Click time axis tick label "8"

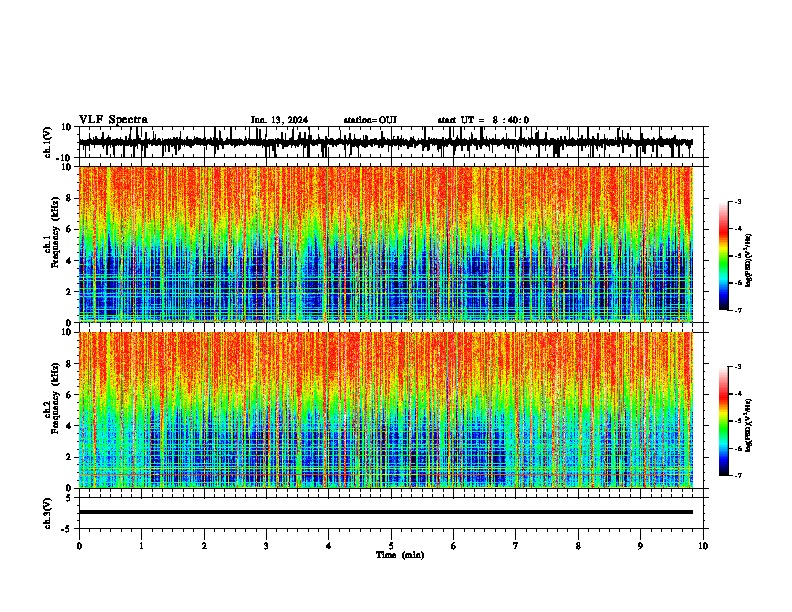(578, 546)
